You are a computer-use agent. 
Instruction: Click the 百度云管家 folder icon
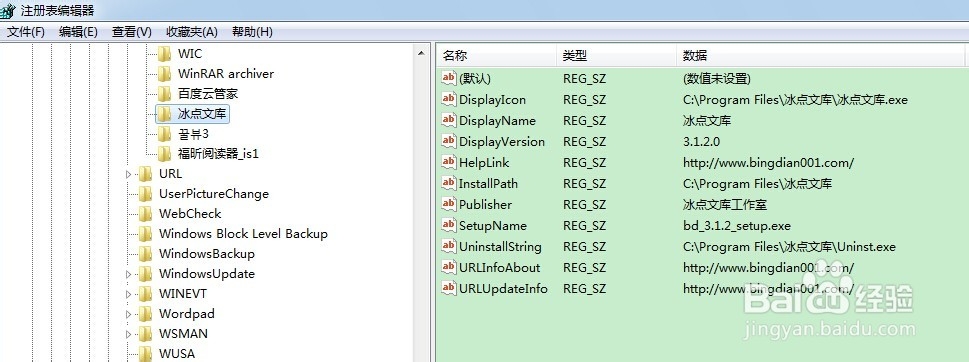164,94
